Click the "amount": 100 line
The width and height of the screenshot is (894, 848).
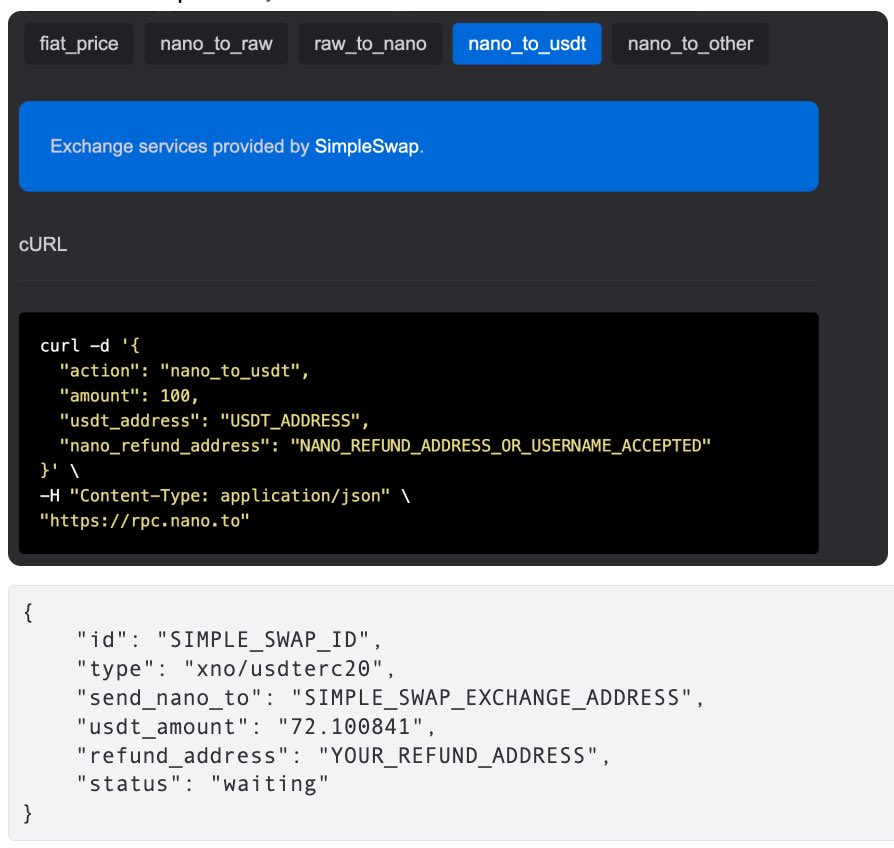[x=129, y=396]
